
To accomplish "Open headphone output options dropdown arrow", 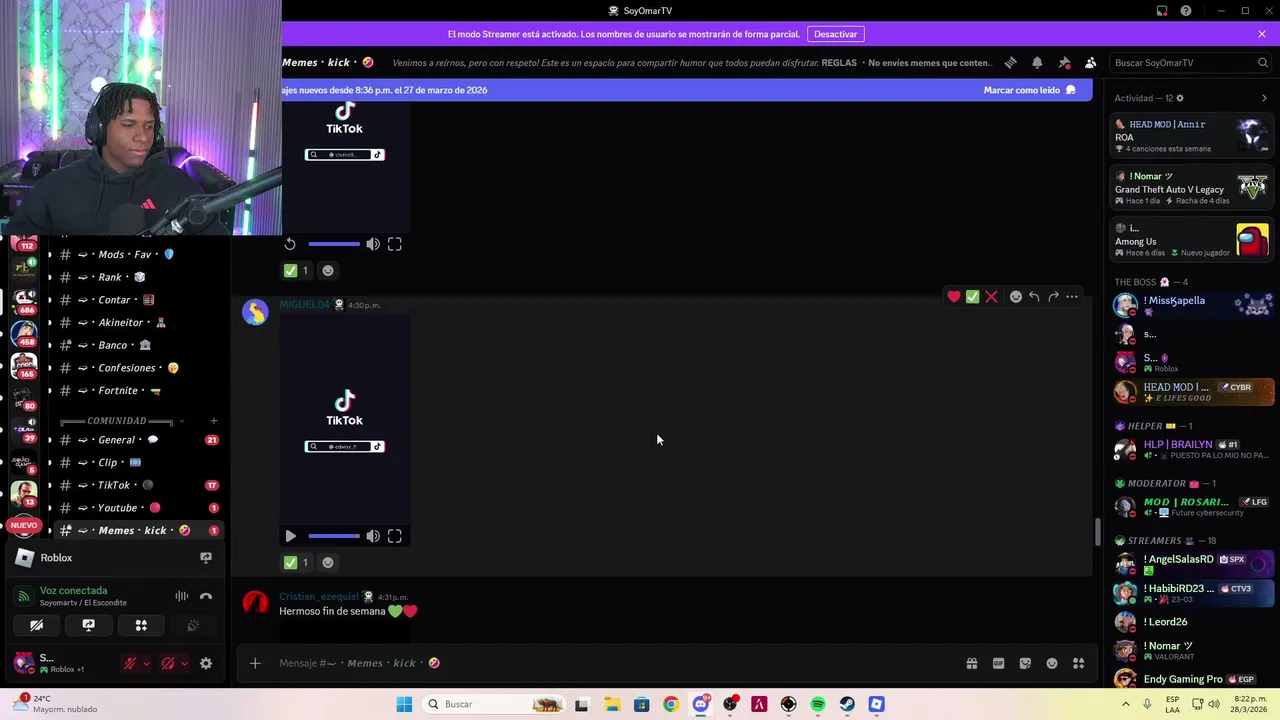I will point(184,663).
